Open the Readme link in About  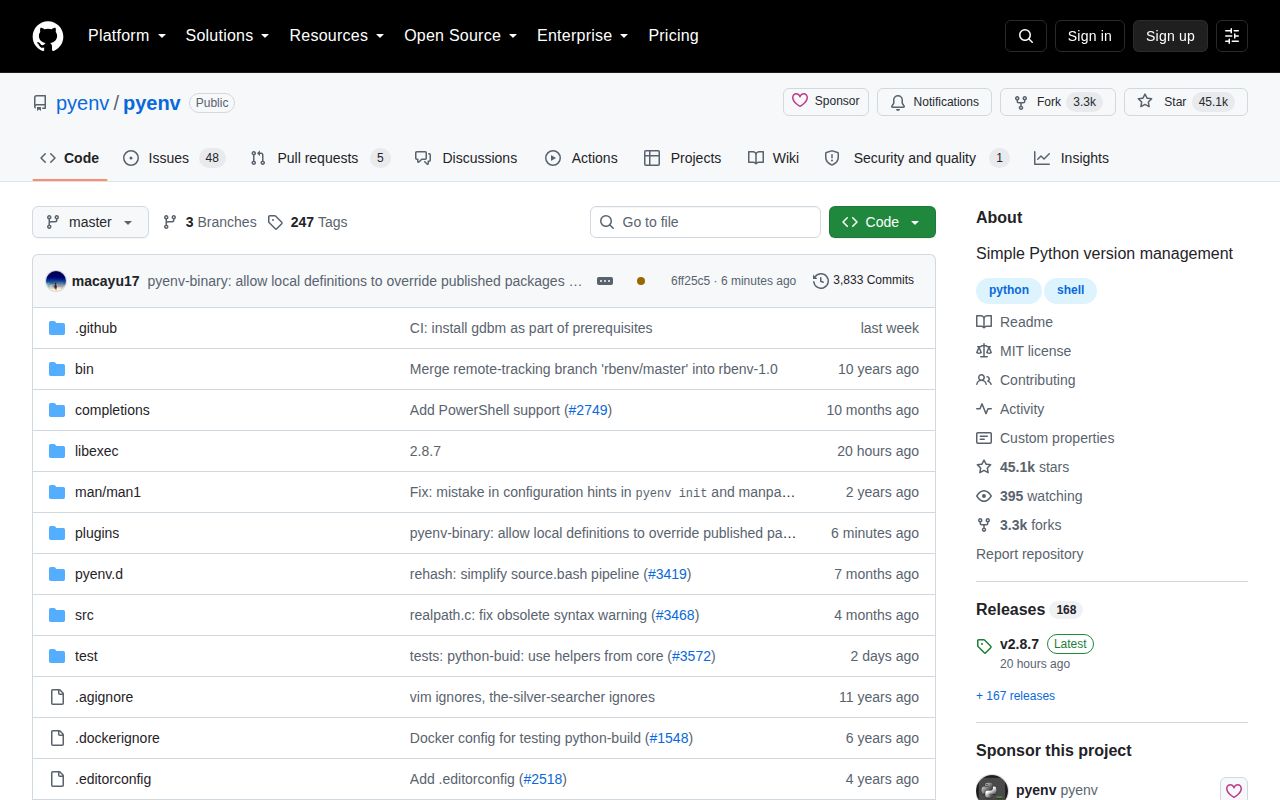click(x=1014, y=322)
